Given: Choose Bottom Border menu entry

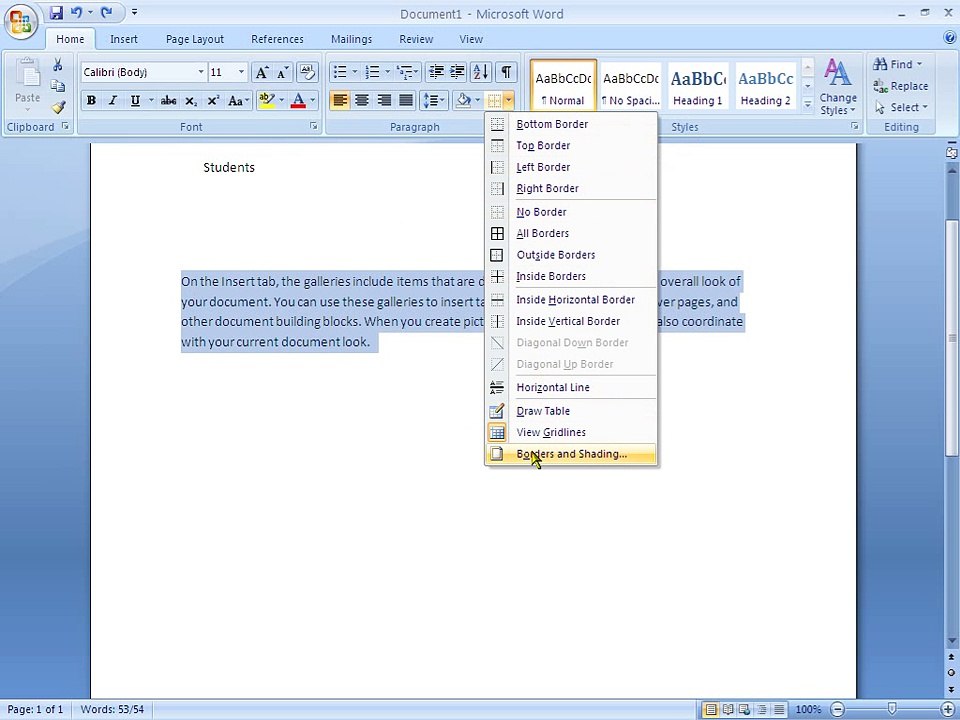Looking at the screenshot, I should tap(572, 124).
